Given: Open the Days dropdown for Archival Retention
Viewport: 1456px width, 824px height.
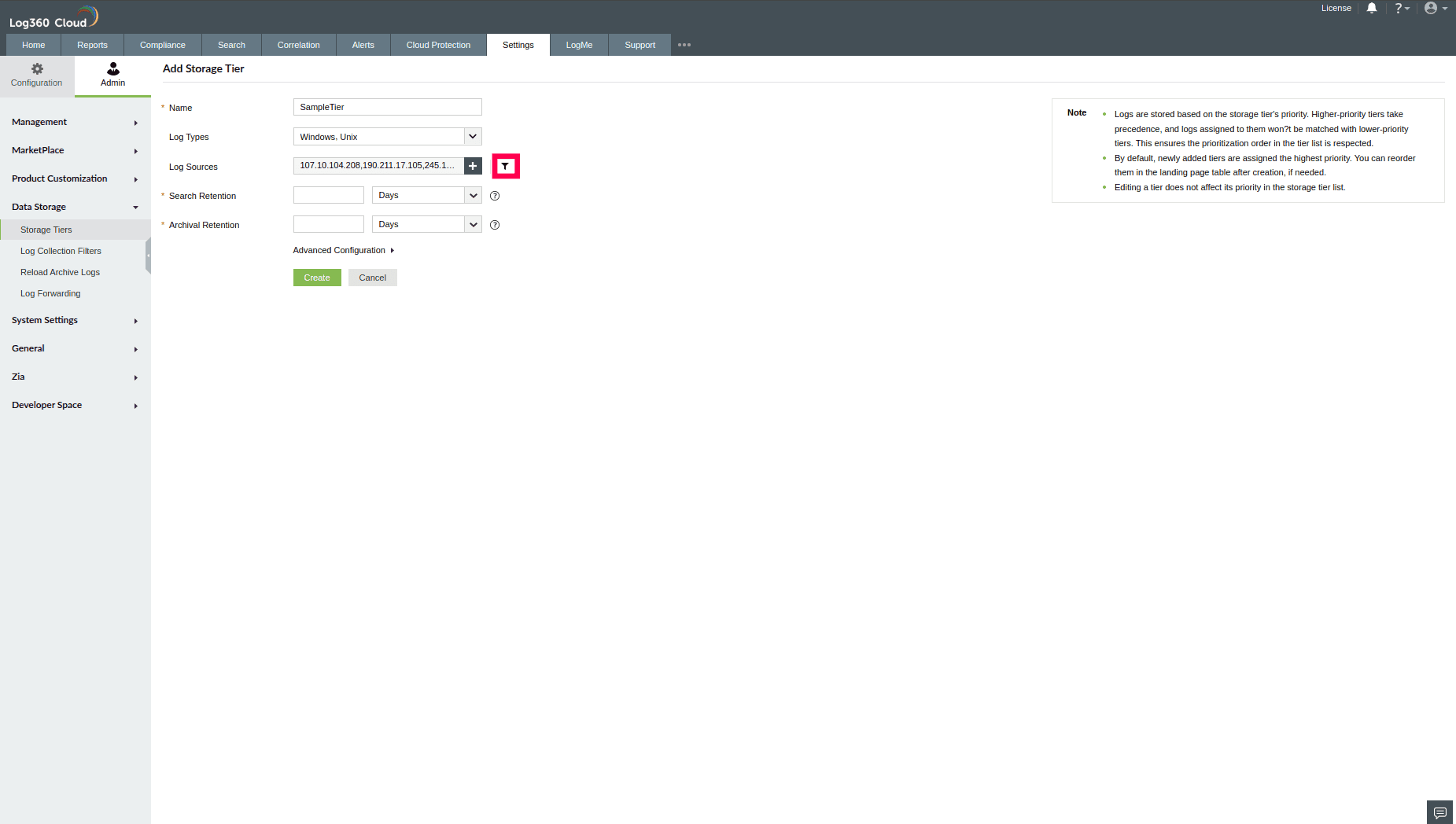Looking at the screenshot, I should pyautogui.click(x=473, y=224).
